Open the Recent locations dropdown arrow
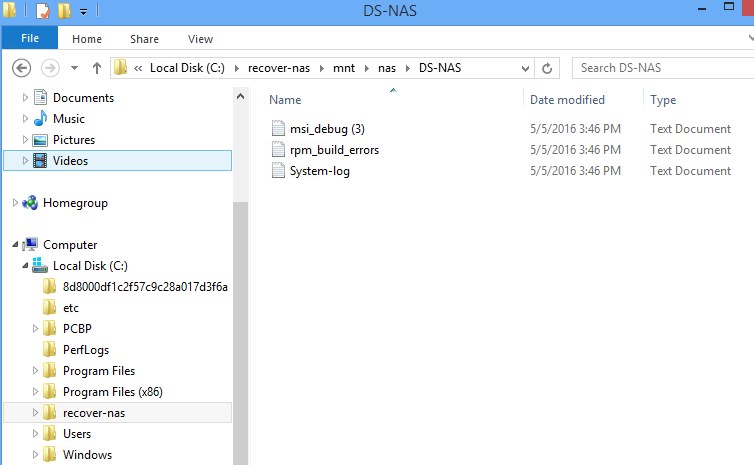The image size is (754, 465). tap(75, 68)
